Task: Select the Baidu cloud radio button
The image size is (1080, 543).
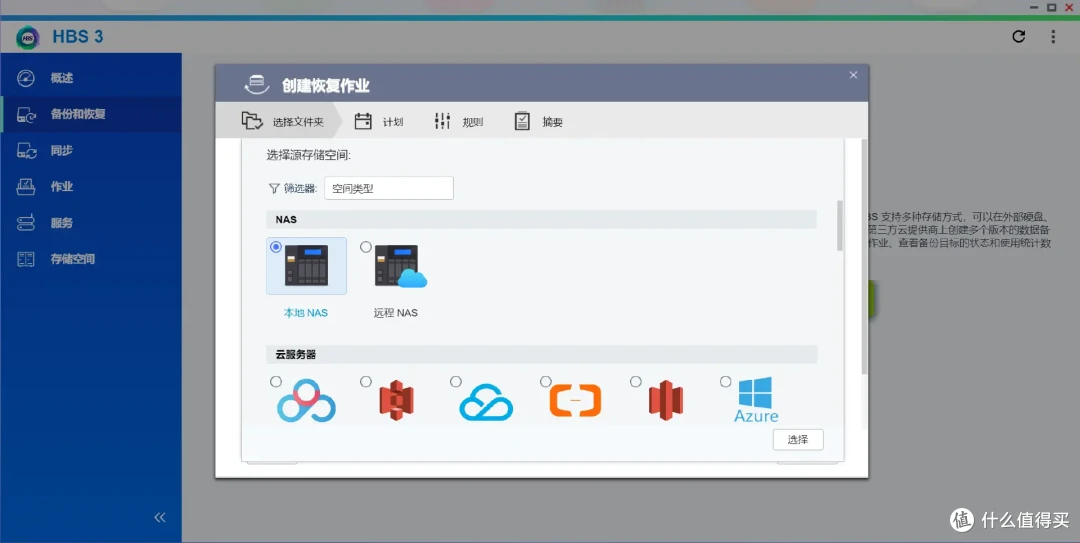Action: click(x=276, y=381)
